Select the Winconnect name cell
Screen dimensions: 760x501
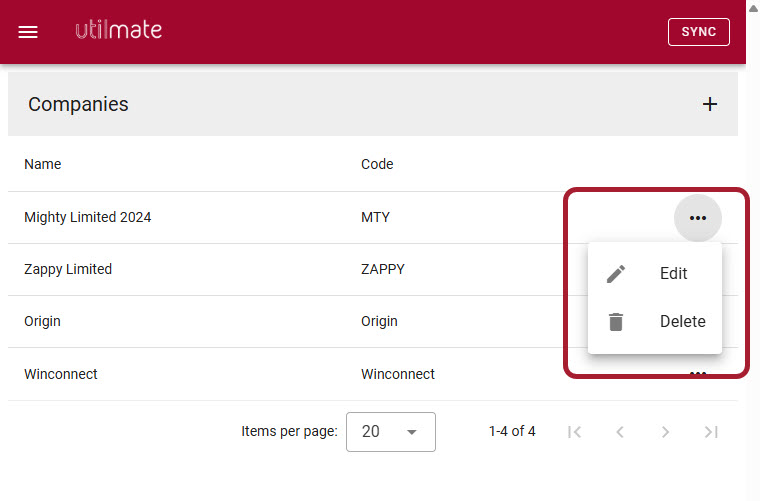pos(61,374)
